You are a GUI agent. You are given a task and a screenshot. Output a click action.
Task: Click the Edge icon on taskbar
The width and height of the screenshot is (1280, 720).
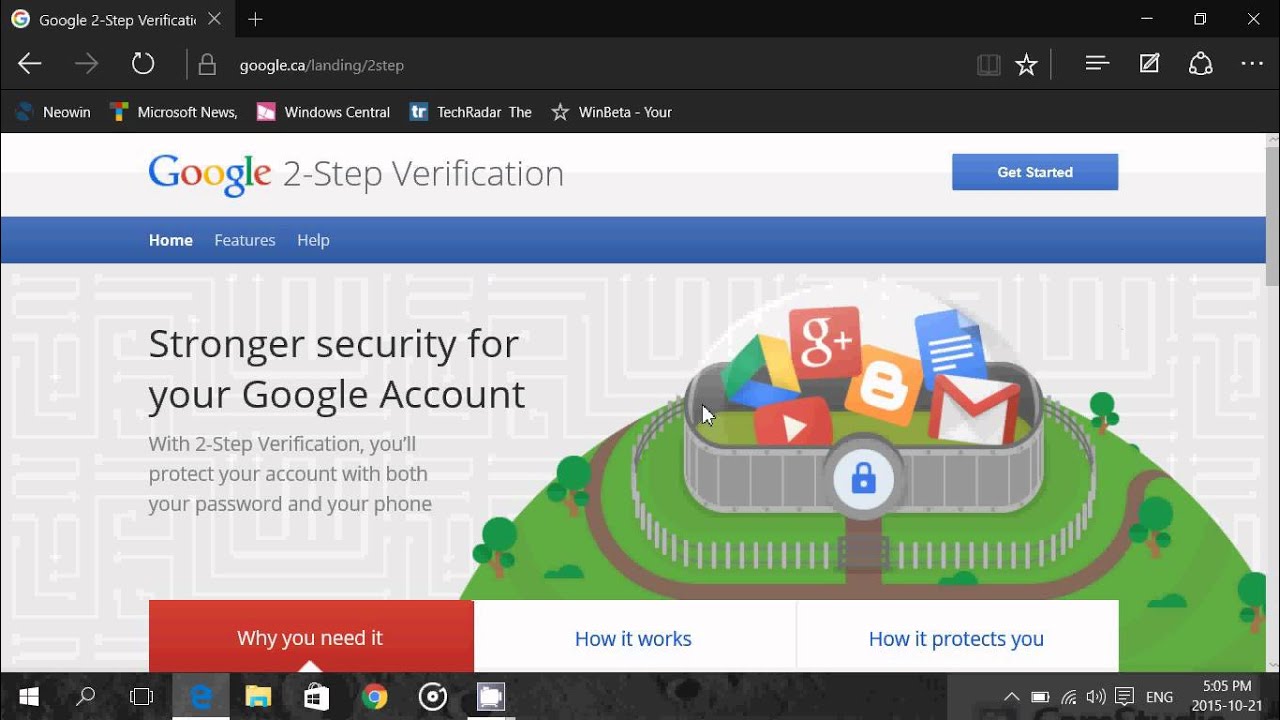pos(201,696)
